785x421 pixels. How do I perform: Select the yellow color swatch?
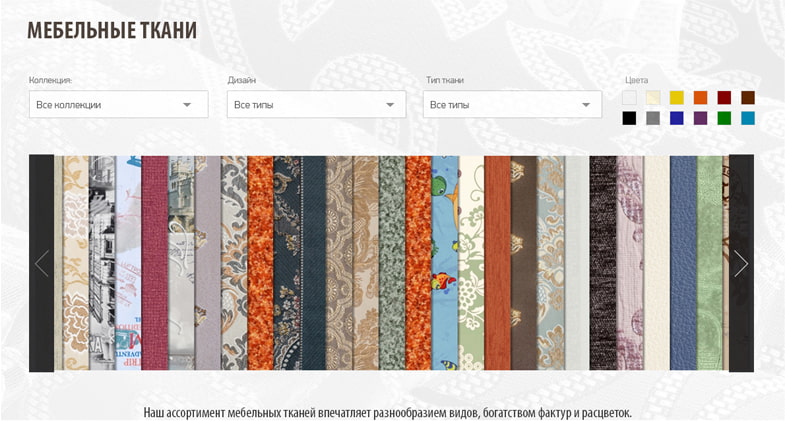click(677, 98)
